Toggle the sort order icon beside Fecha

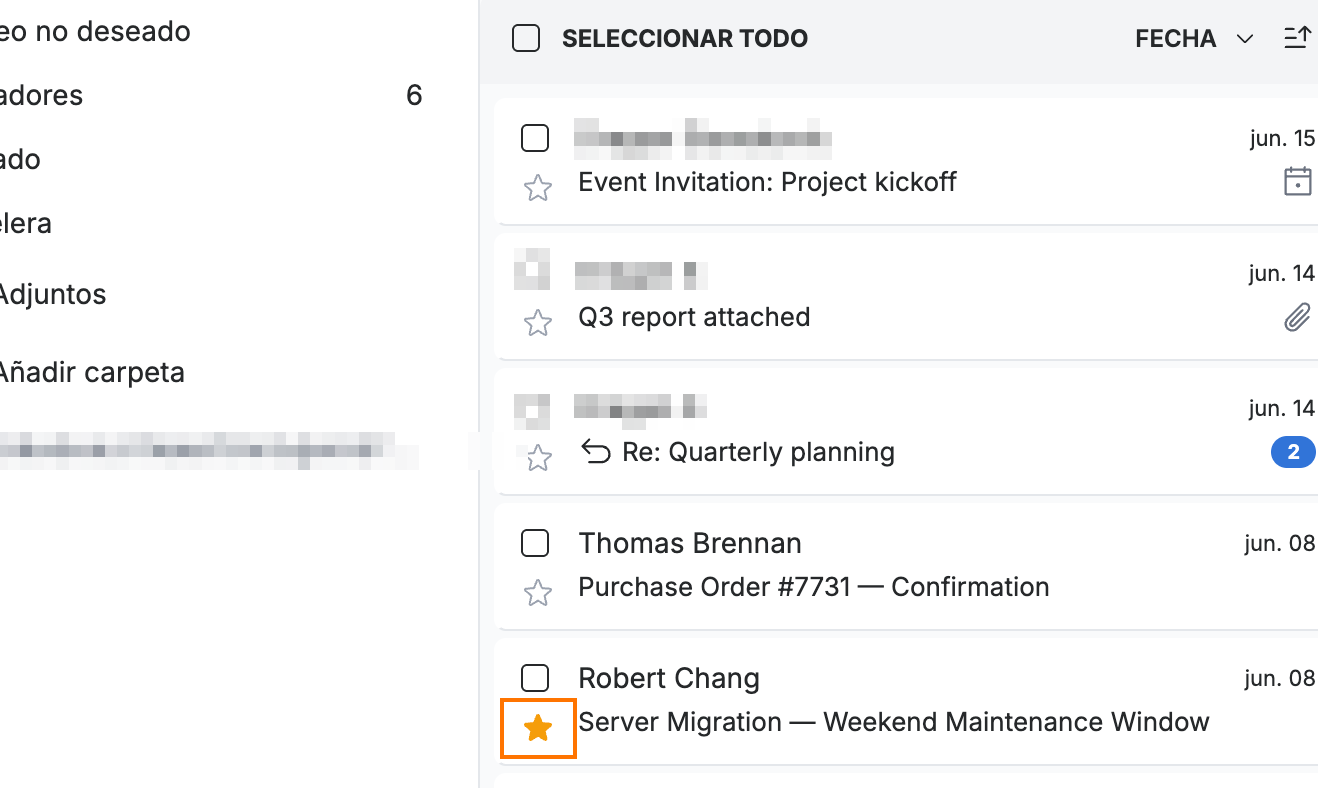click(1297, 38)
